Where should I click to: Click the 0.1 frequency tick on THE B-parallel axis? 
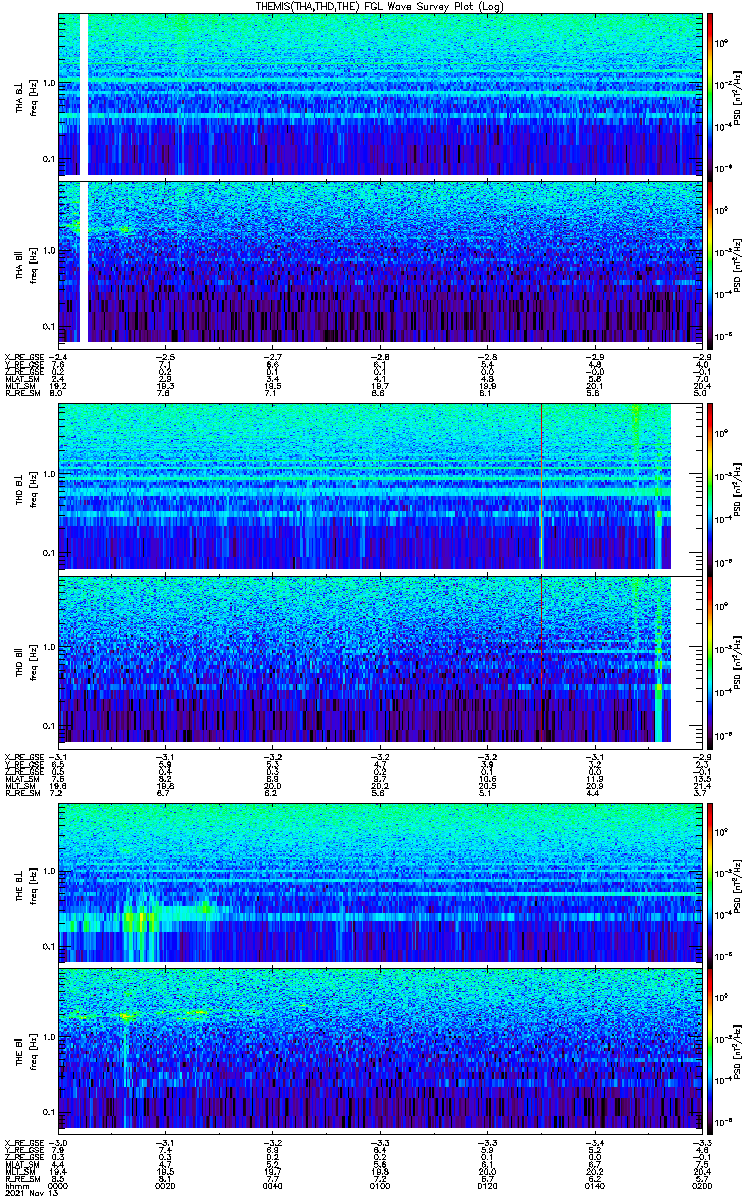47,1112
